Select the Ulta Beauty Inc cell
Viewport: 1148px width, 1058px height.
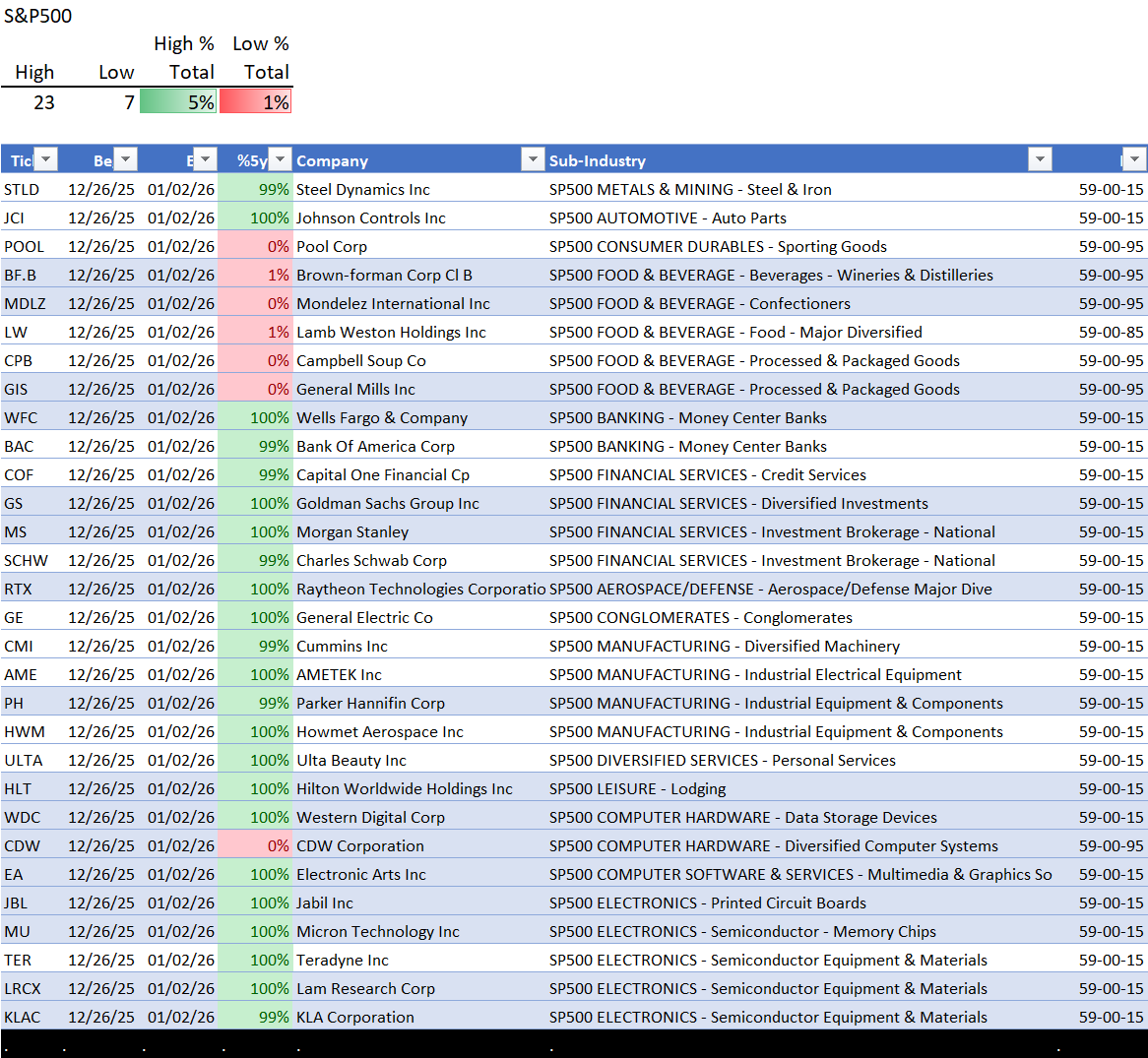419,760
